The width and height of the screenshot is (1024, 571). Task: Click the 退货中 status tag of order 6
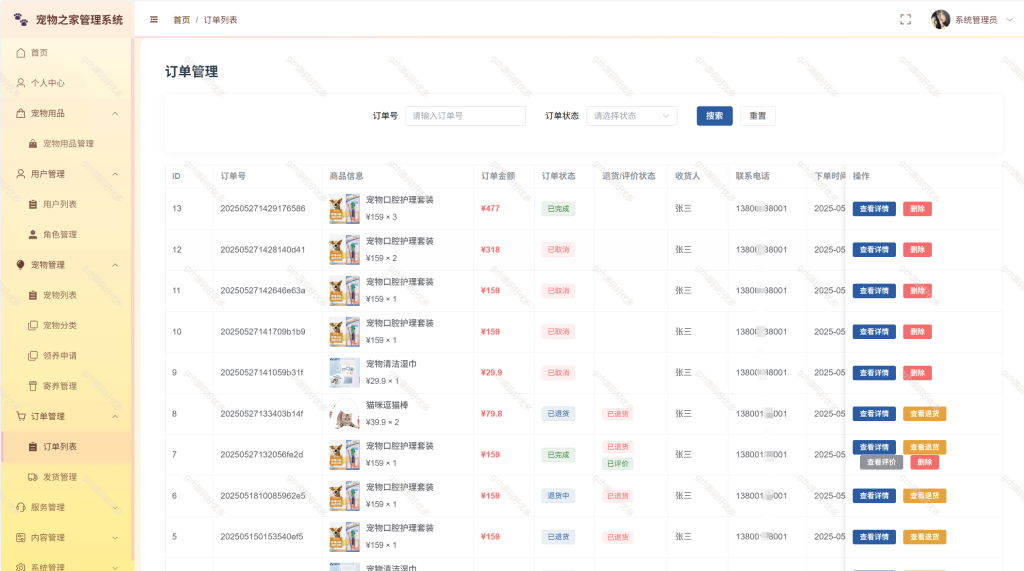click(x=558, y=496)
